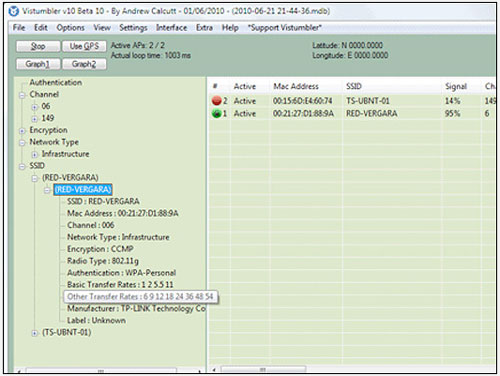
Task: Select the red status icon for TS-UBNT-01
Action: tap(217, 101)
